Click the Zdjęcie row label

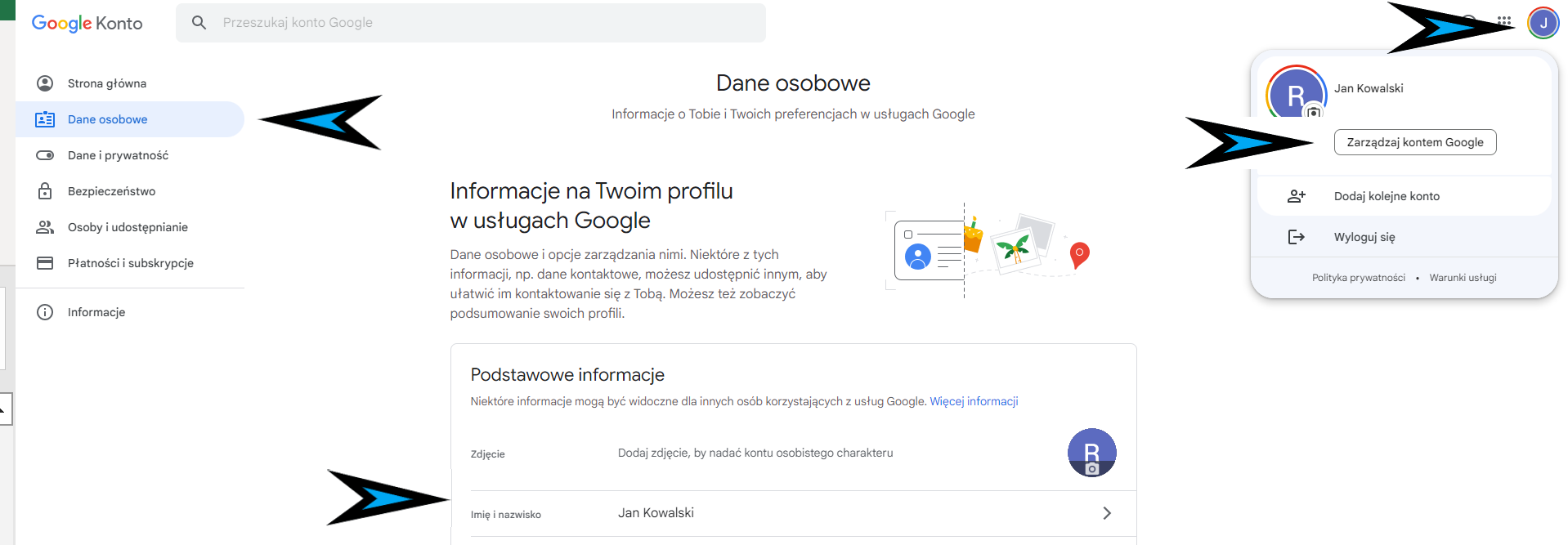[x=487, y=454]
